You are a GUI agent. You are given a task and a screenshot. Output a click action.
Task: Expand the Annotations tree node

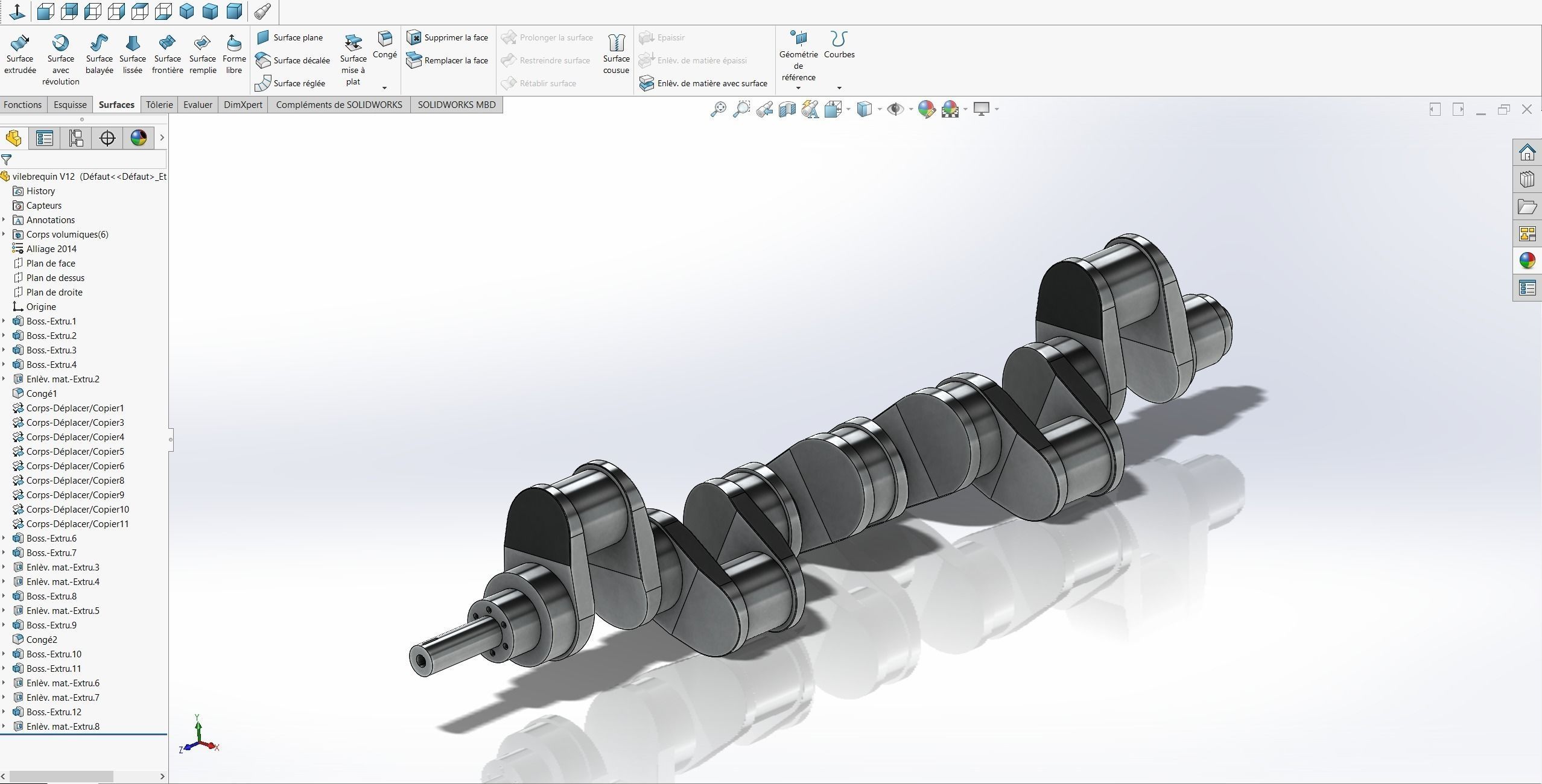click(5, 220)
